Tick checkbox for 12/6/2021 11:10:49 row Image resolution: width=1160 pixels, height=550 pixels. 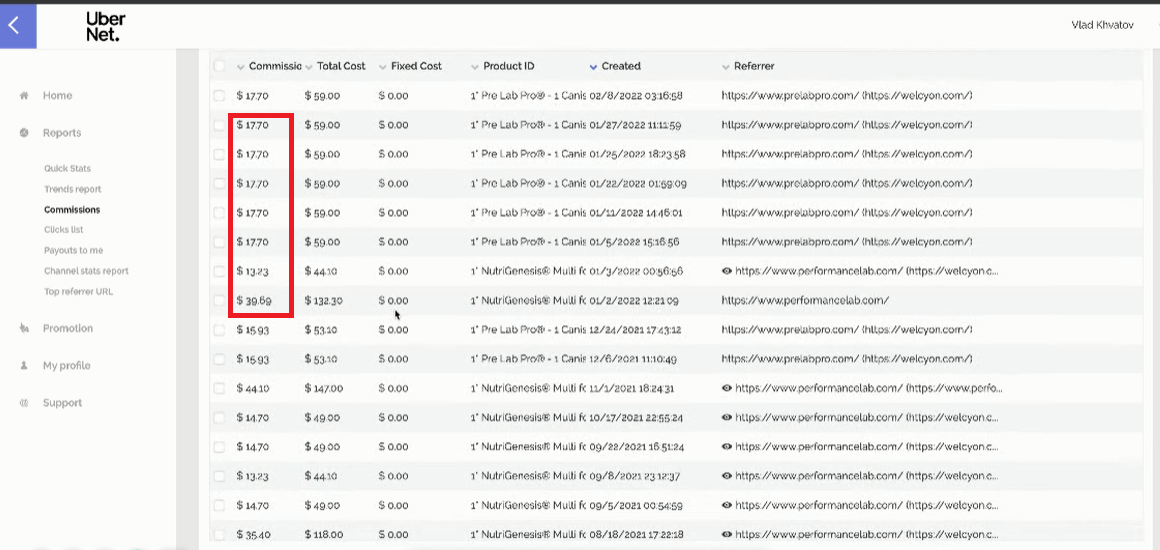click(x=219, y=359)
